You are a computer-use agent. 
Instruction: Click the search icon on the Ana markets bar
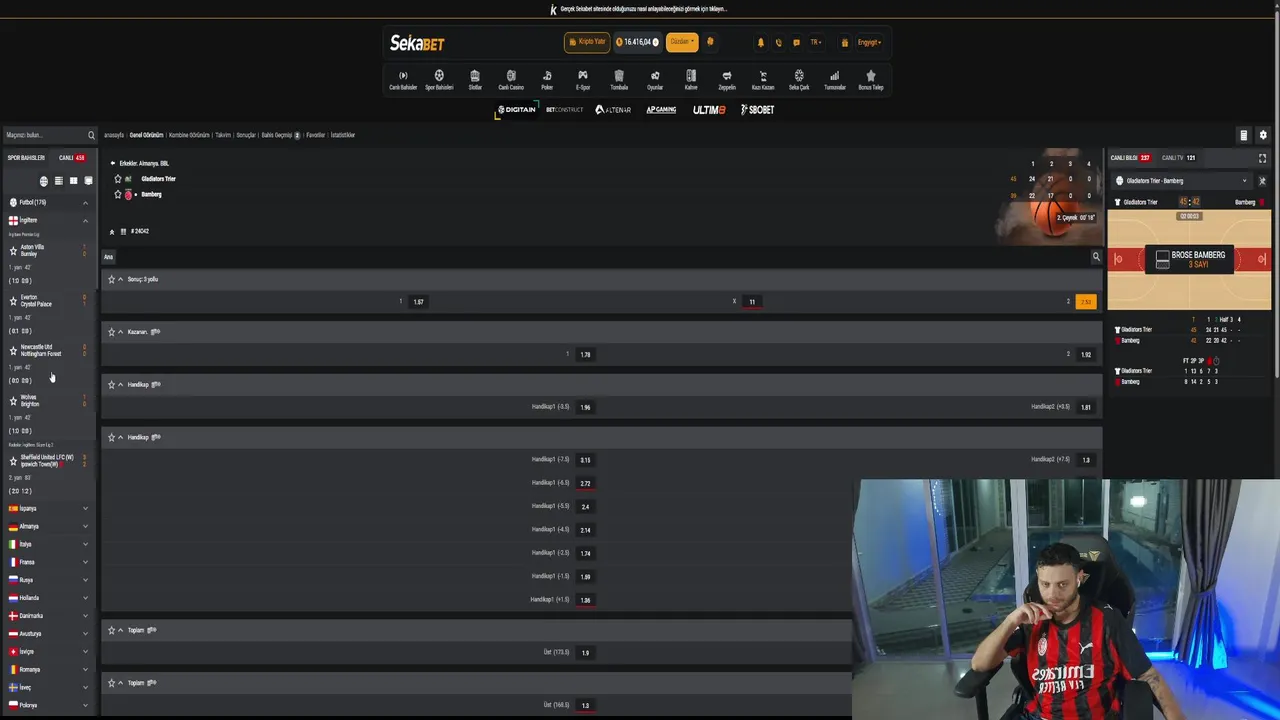(x=1096, y=257)
